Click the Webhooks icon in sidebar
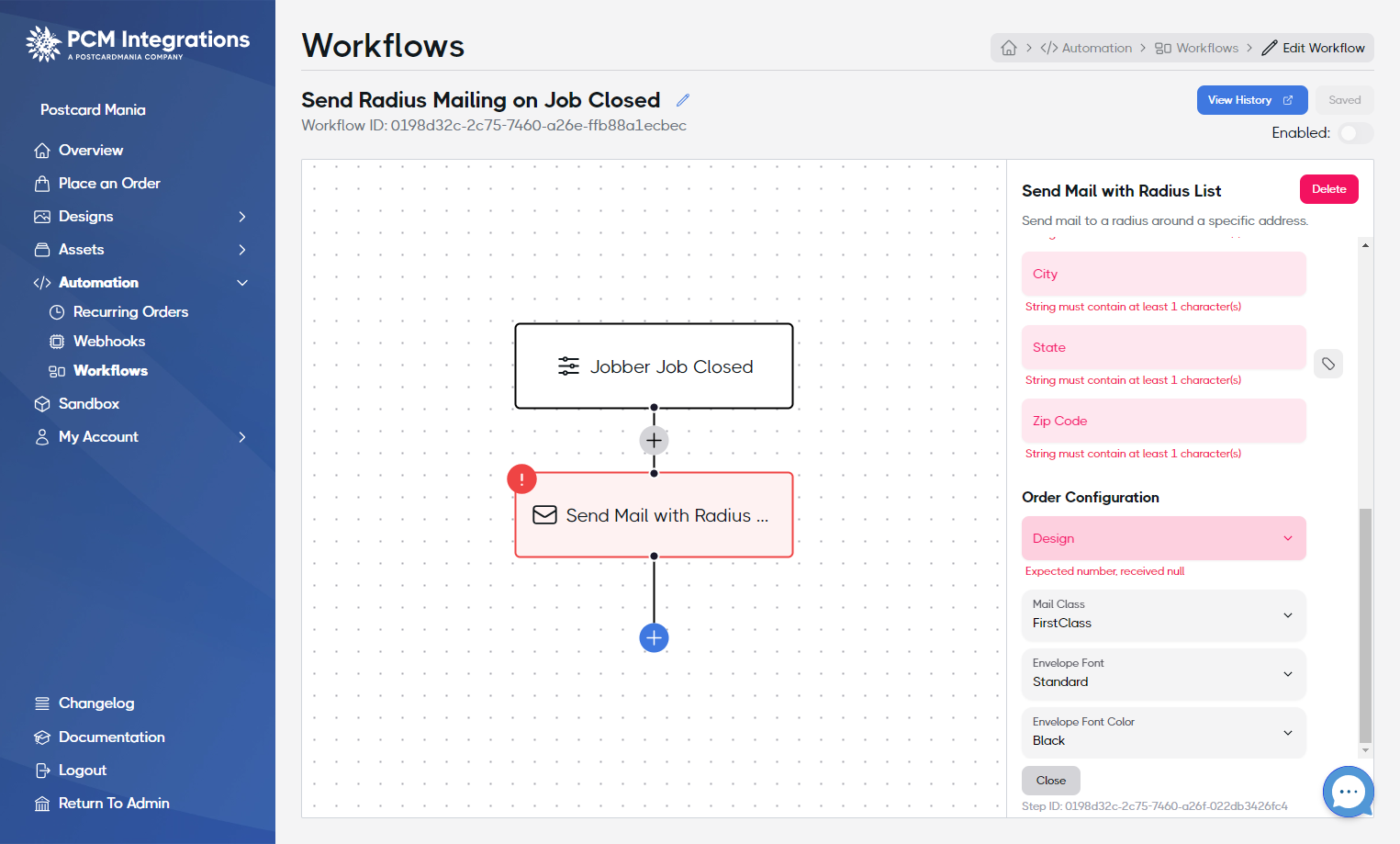1400x844 pixels. click(57, 342)
